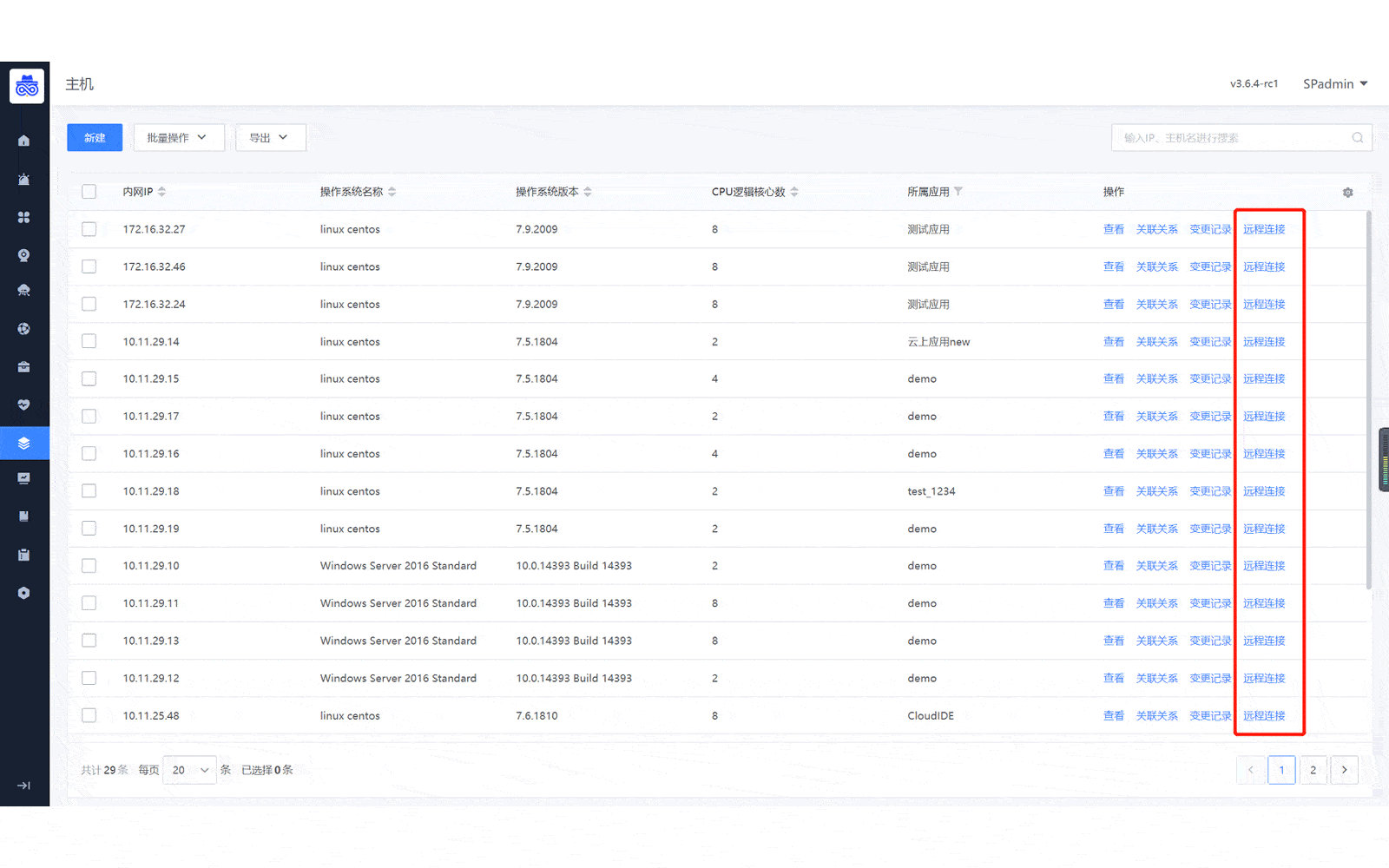Click the floating side handle on right edge

[x=1384, y=460]
